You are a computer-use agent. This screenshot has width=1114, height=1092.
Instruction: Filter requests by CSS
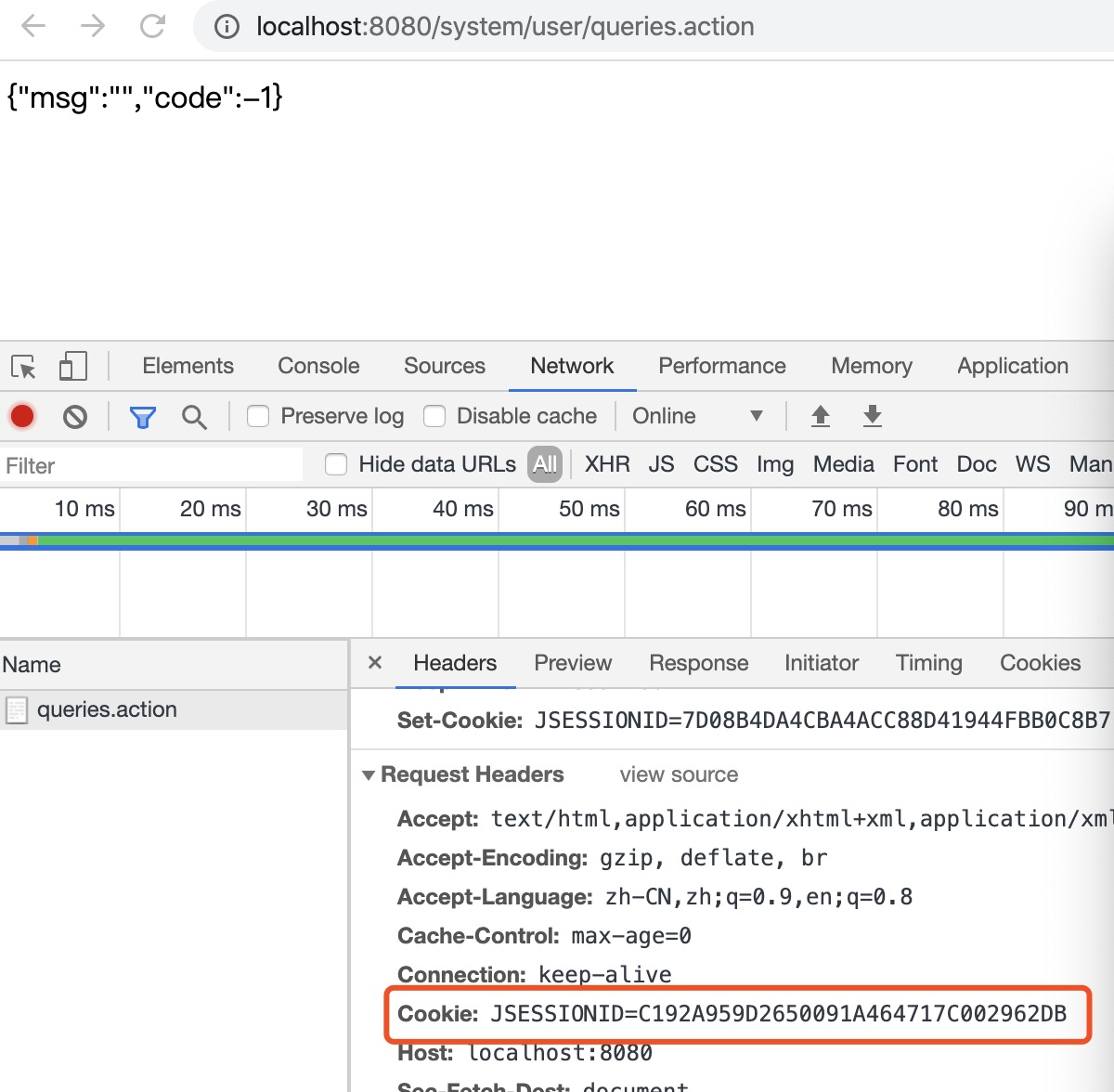716,464
